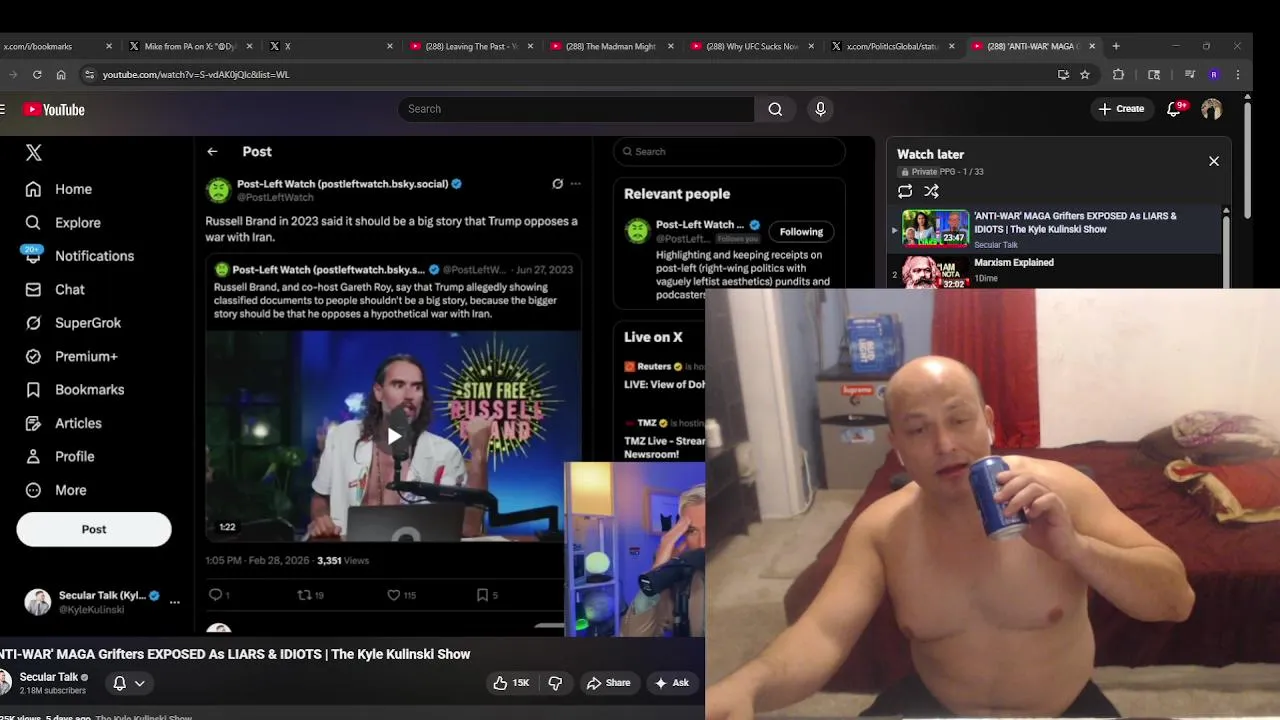Click the voice search microphone icon
This screenshot has height=720, width=1280.
[x=820, y=109]
